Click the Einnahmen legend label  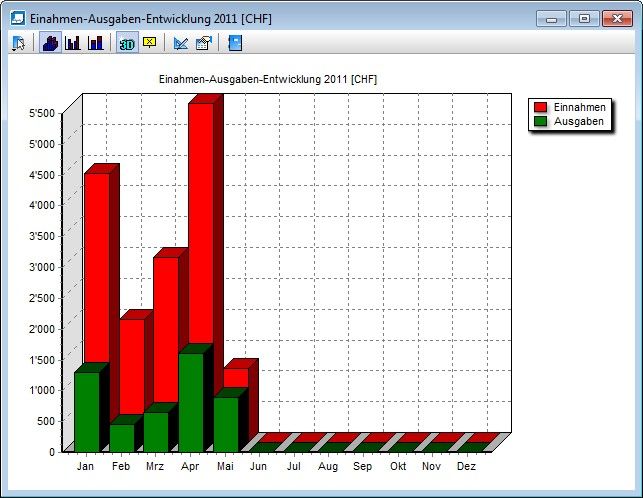tap(579, 107)
